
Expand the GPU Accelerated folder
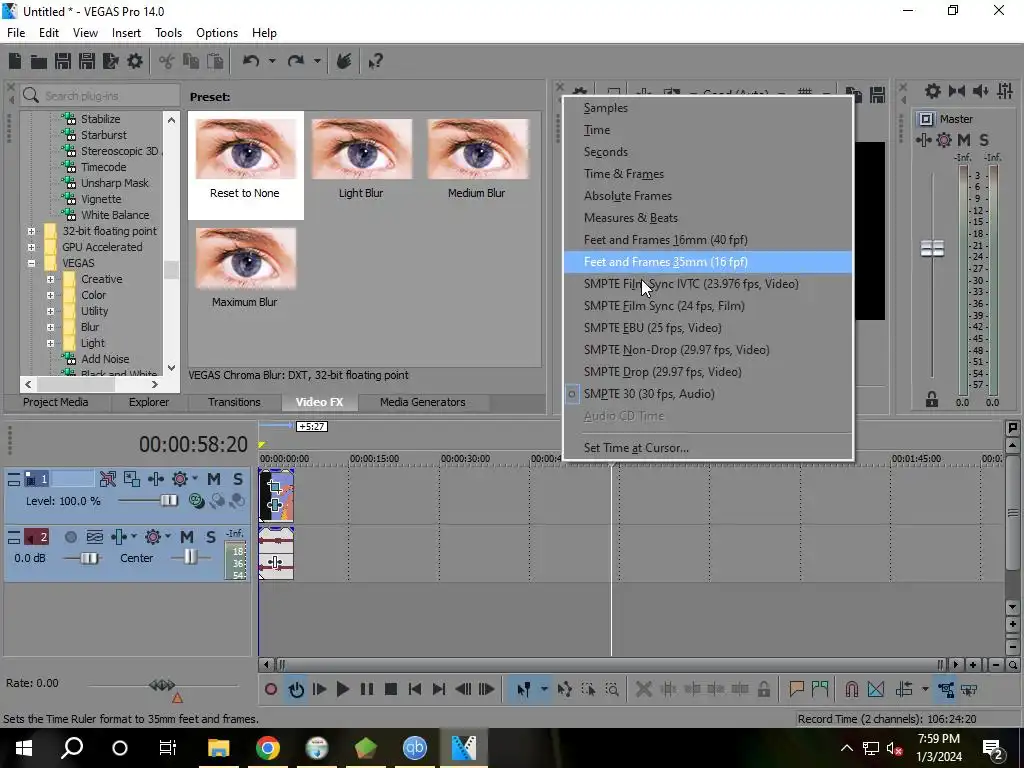point(31,247)
